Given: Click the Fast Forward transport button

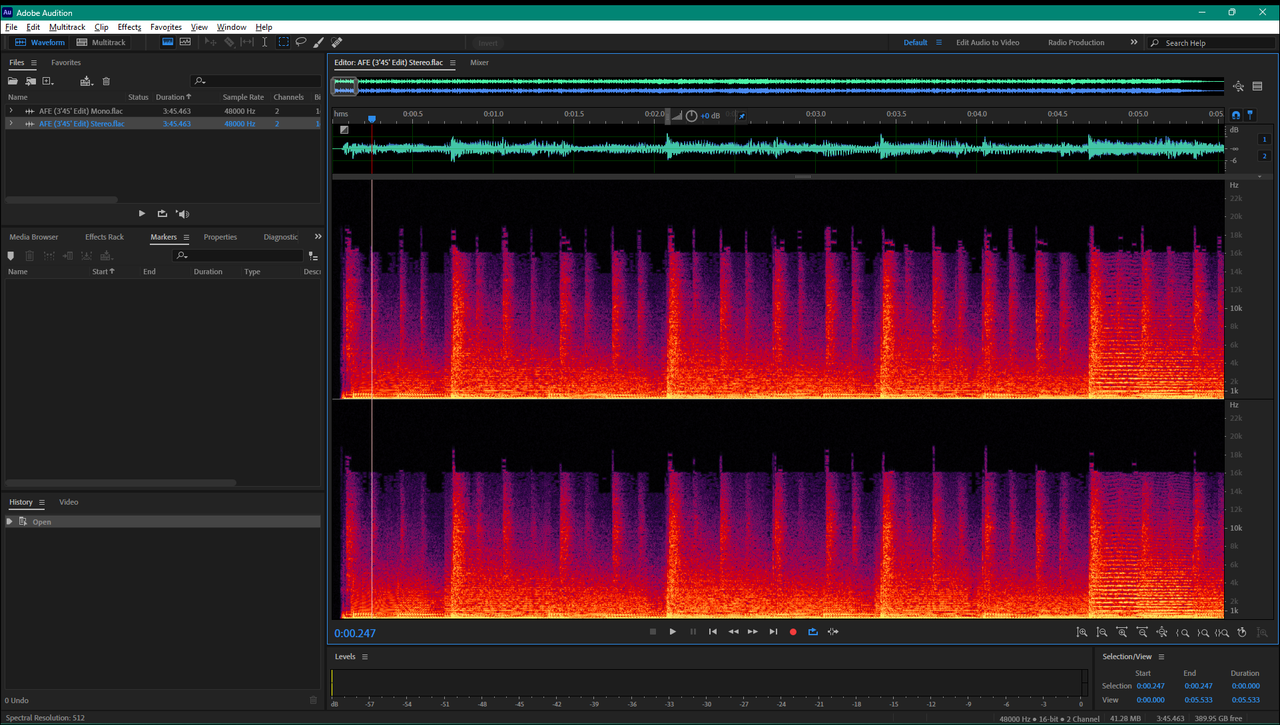Looking at the screenshot, I should pyautogui.click(x=753, y=632).
